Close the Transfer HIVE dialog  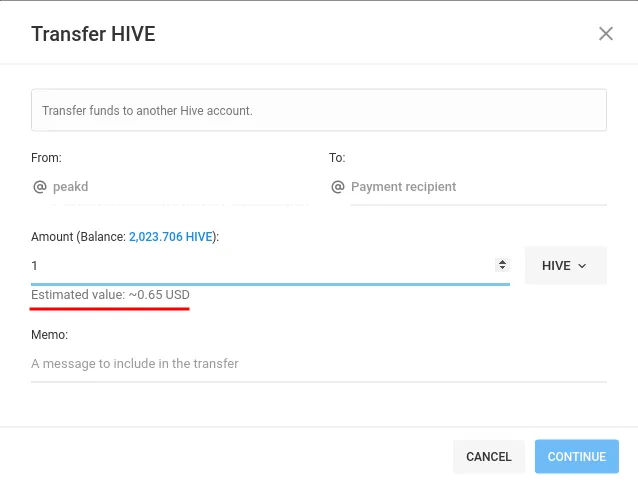tap(606, 34)
